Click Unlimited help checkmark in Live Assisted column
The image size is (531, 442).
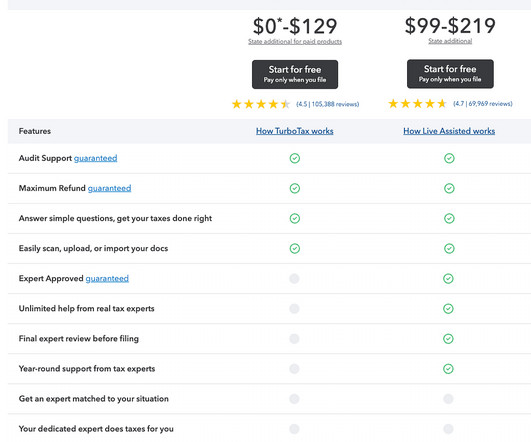448,309
